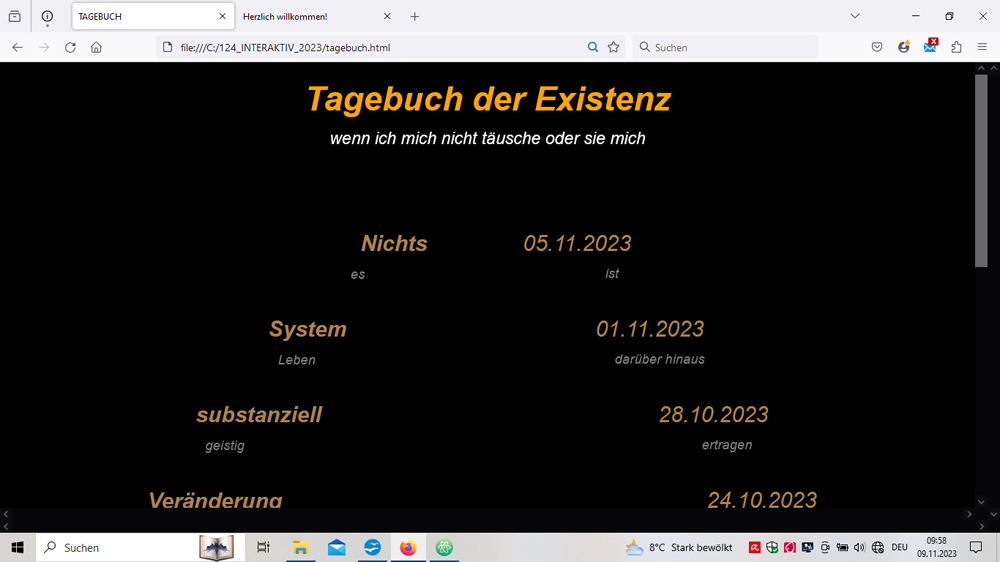Close the TAGEBUCH tab
Screen dimensions: 1000x562
coord(222,17)
